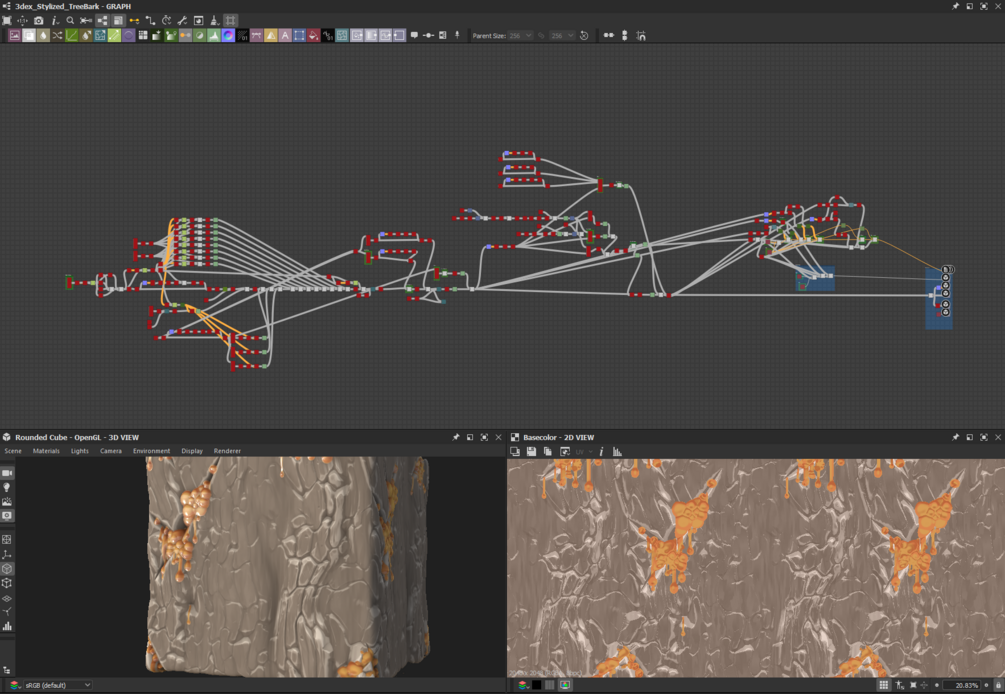
Task: Click the save image icon in 2D view toolbar
Action: [531, 452]
